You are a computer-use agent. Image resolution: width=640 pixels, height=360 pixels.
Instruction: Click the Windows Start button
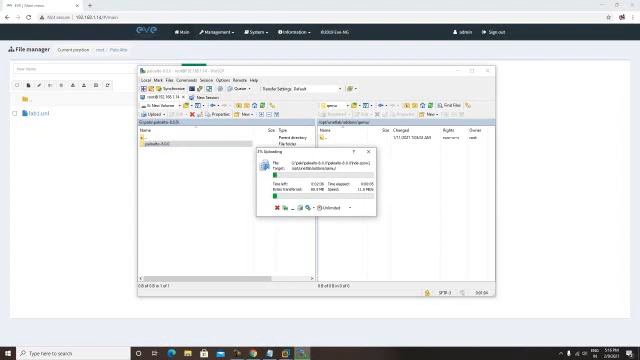(8, 353)
